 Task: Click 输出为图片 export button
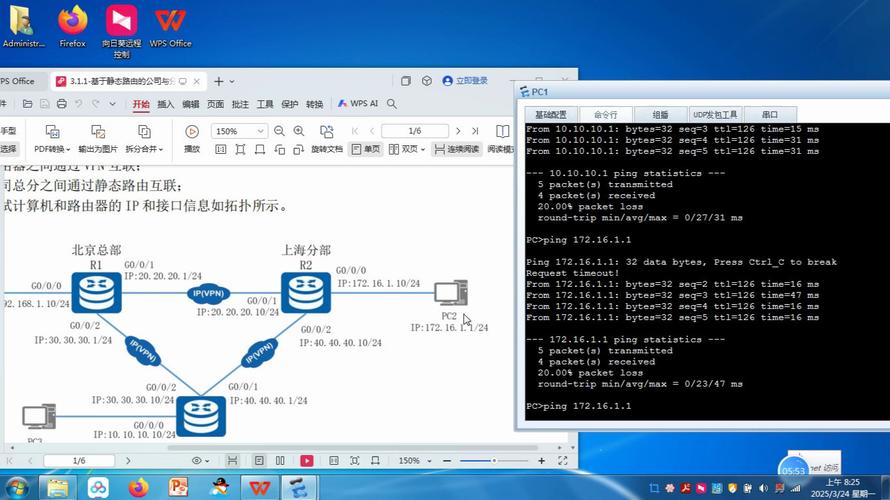[98, 139]
